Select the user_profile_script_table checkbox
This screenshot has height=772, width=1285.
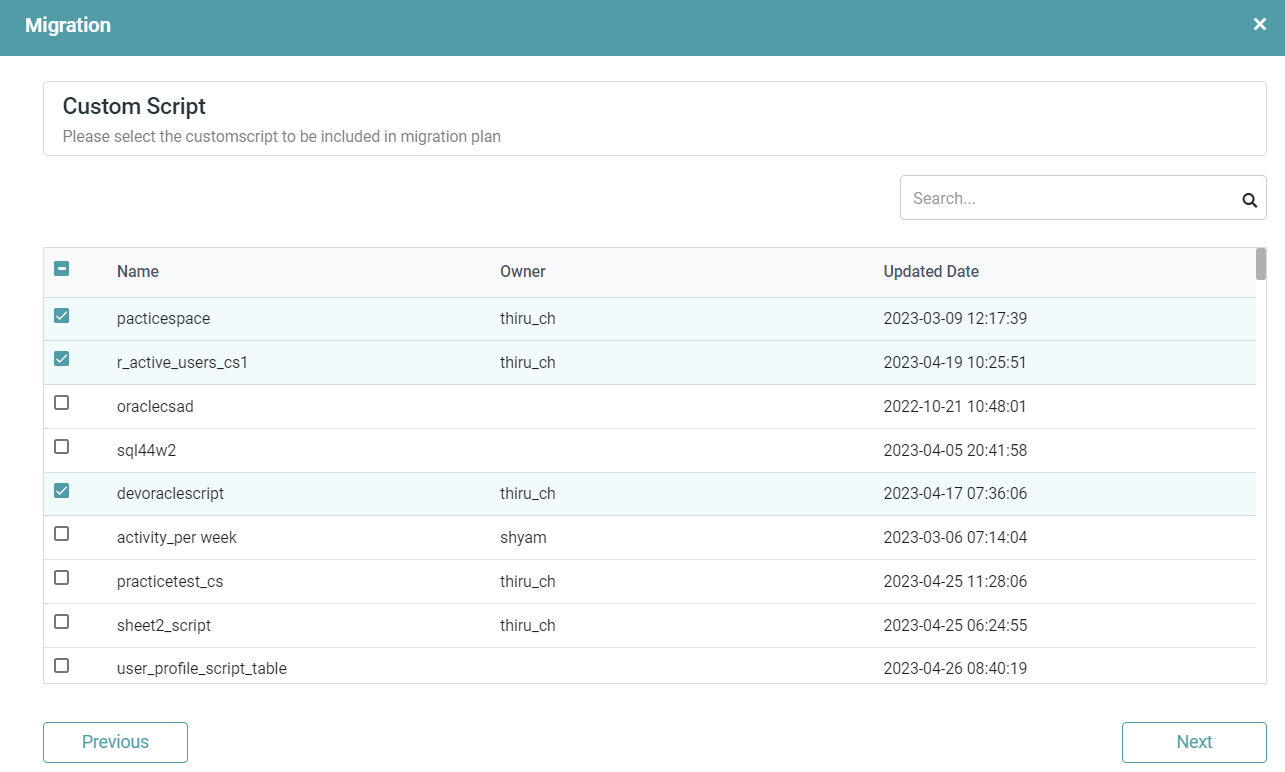61,665
